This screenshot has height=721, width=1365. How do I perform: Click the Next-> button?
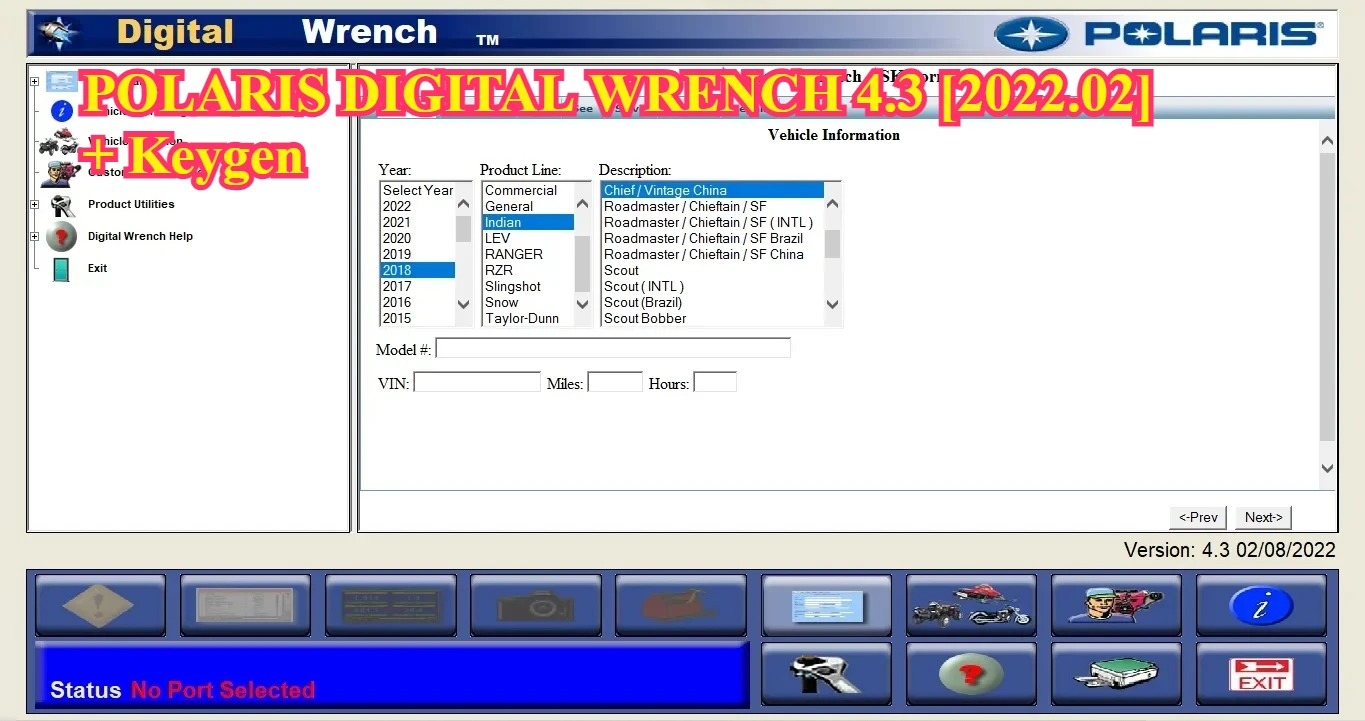(x=1263, y=517)
